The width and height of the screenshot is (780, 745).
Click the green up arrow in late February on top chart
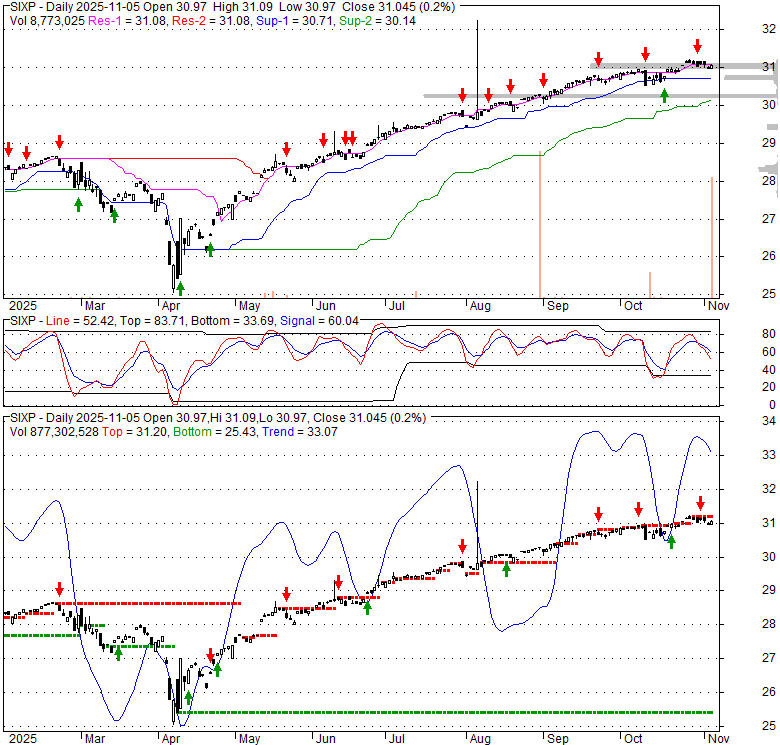click(78, 204)
